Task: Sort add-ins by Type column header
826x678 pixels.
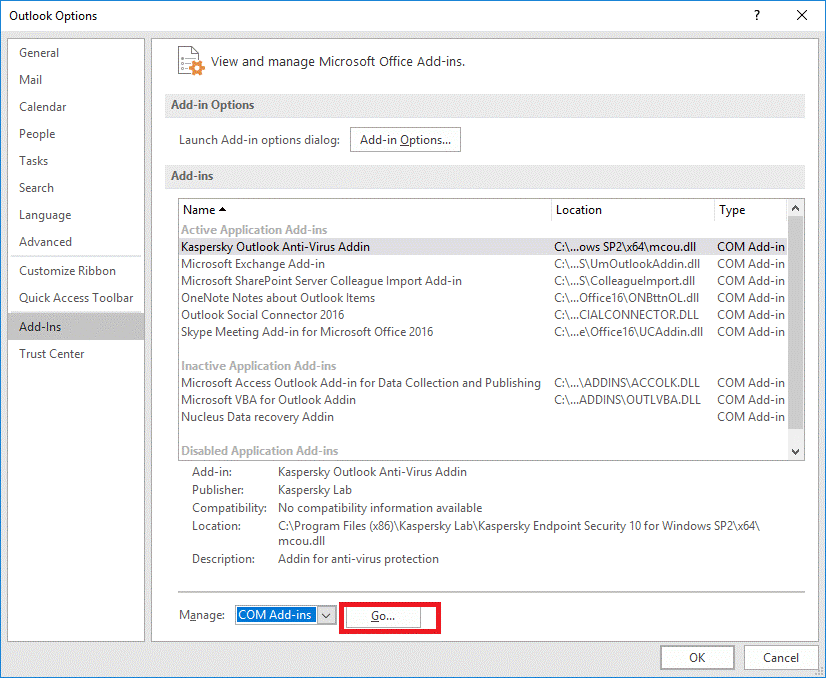Action: tap(751, 210)
